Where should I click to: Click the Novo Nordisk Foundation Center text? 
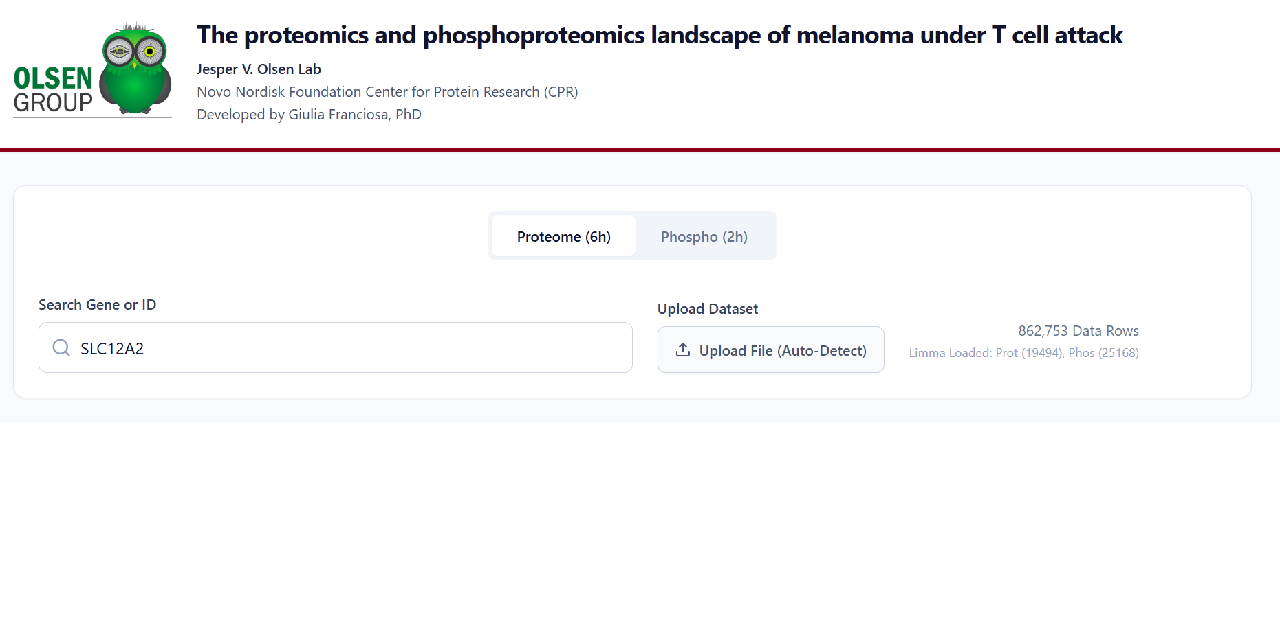coord(388,91)
